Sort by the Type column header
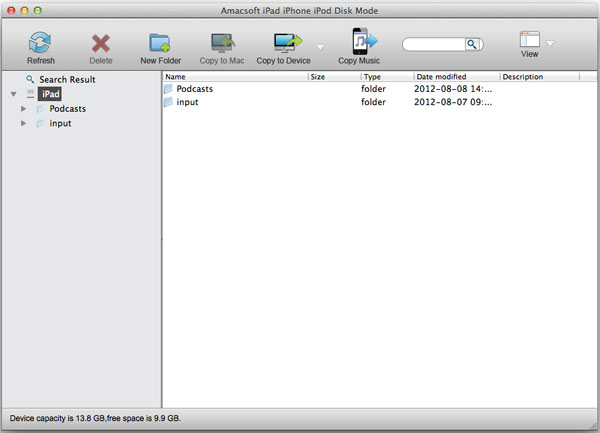 pyautogui.click(x=387, y=77)
